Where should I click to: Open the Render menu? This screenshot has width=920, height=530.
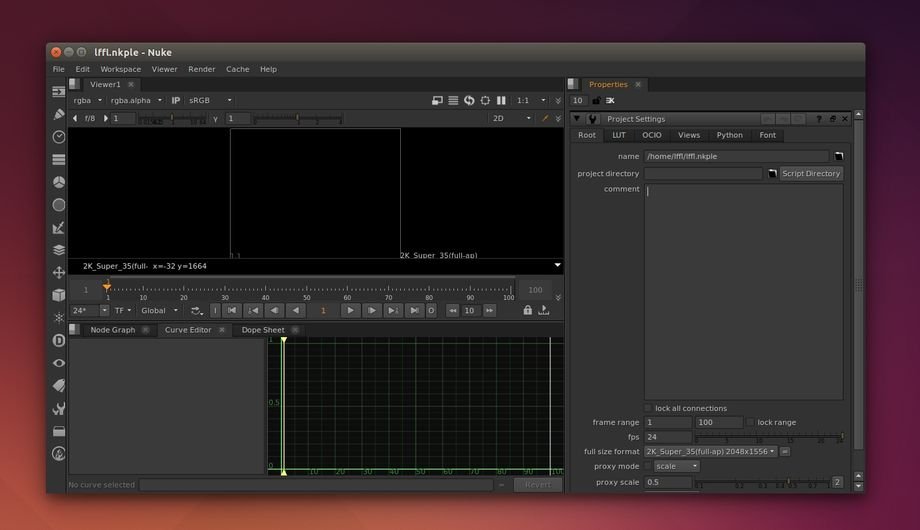coord(201,69)
